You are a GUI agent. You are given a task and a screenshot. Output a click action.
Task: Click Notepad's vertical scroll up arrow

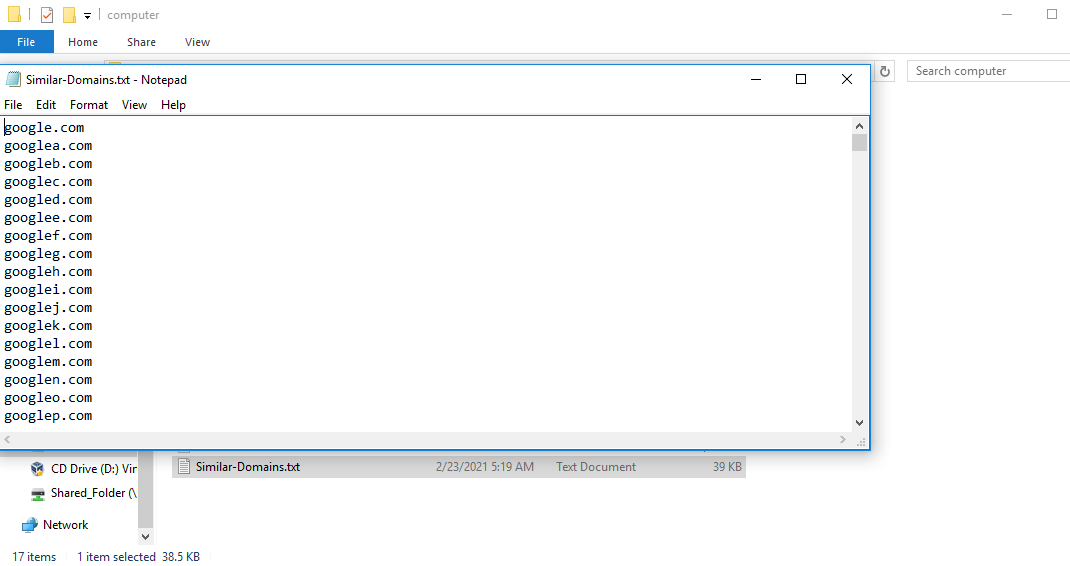pyautogui.click(x=859, y=126)
